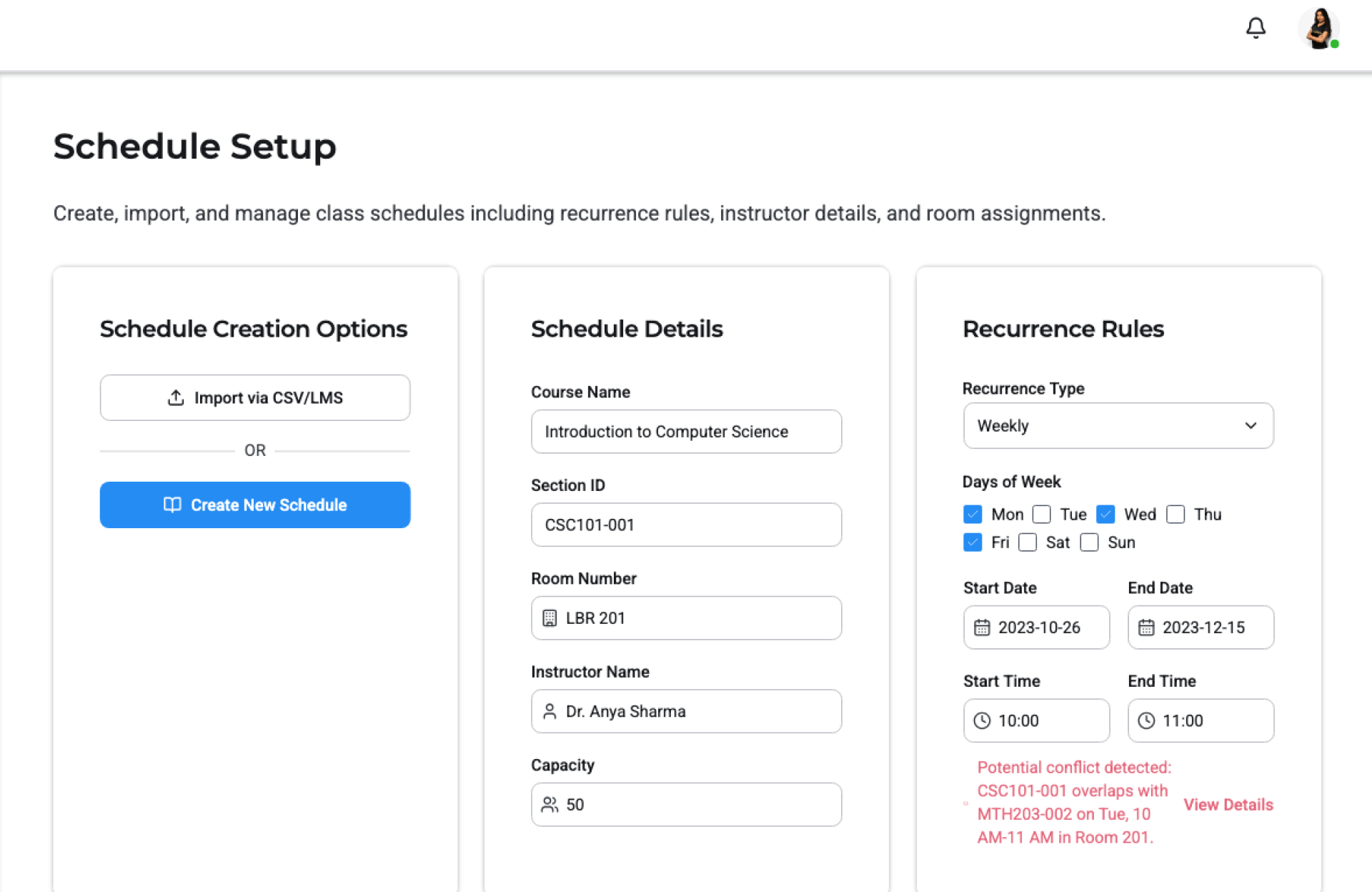Click the people icon in Capacity field

point(550,805)
